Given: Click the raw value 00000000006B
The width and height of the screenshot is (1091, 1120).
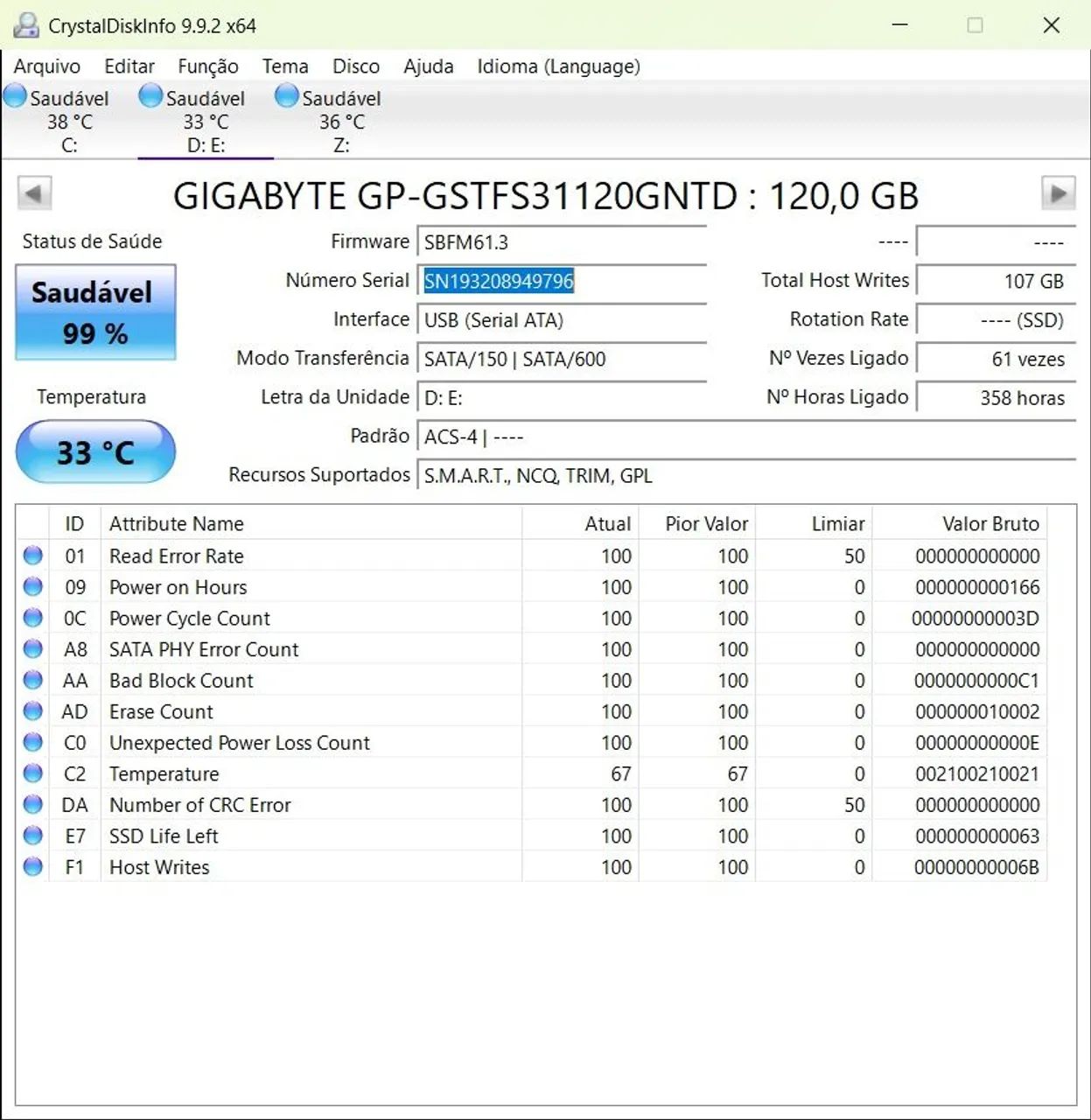Looking at the screenshot, I should pos(976,867).
